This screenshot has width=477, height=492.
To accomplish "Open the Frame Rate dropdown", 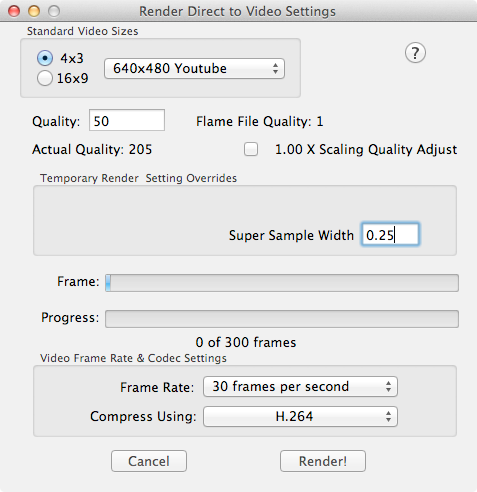I will (300, 387).
